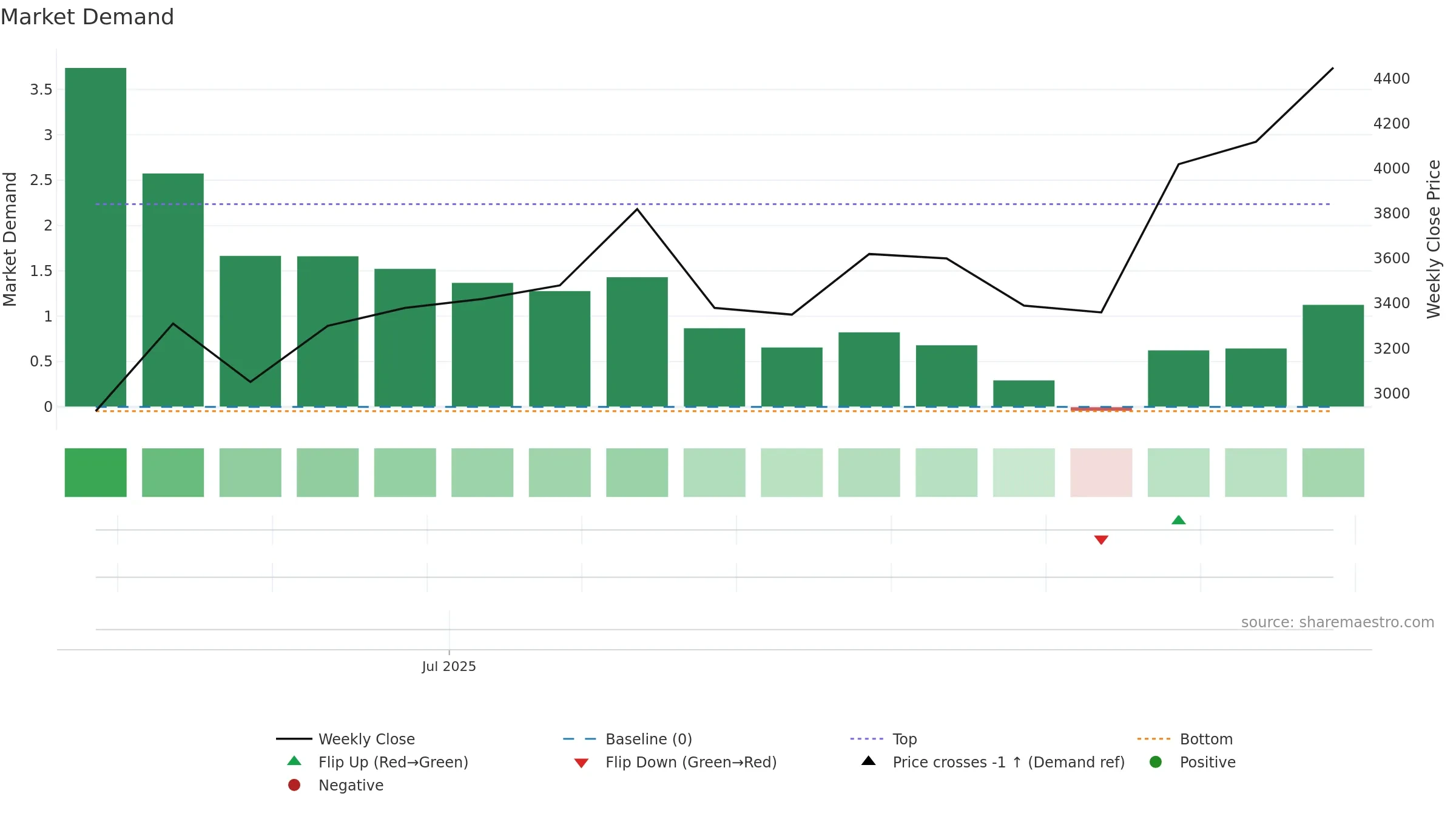Click the 4400 price axis tick label
The image size is (1456, 819).
tap(1392, 78)
